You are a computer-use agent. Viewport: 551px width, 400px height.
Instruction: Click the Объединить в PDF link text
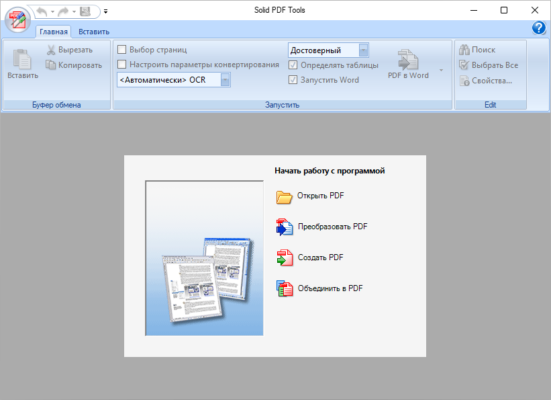pos(330,288)
